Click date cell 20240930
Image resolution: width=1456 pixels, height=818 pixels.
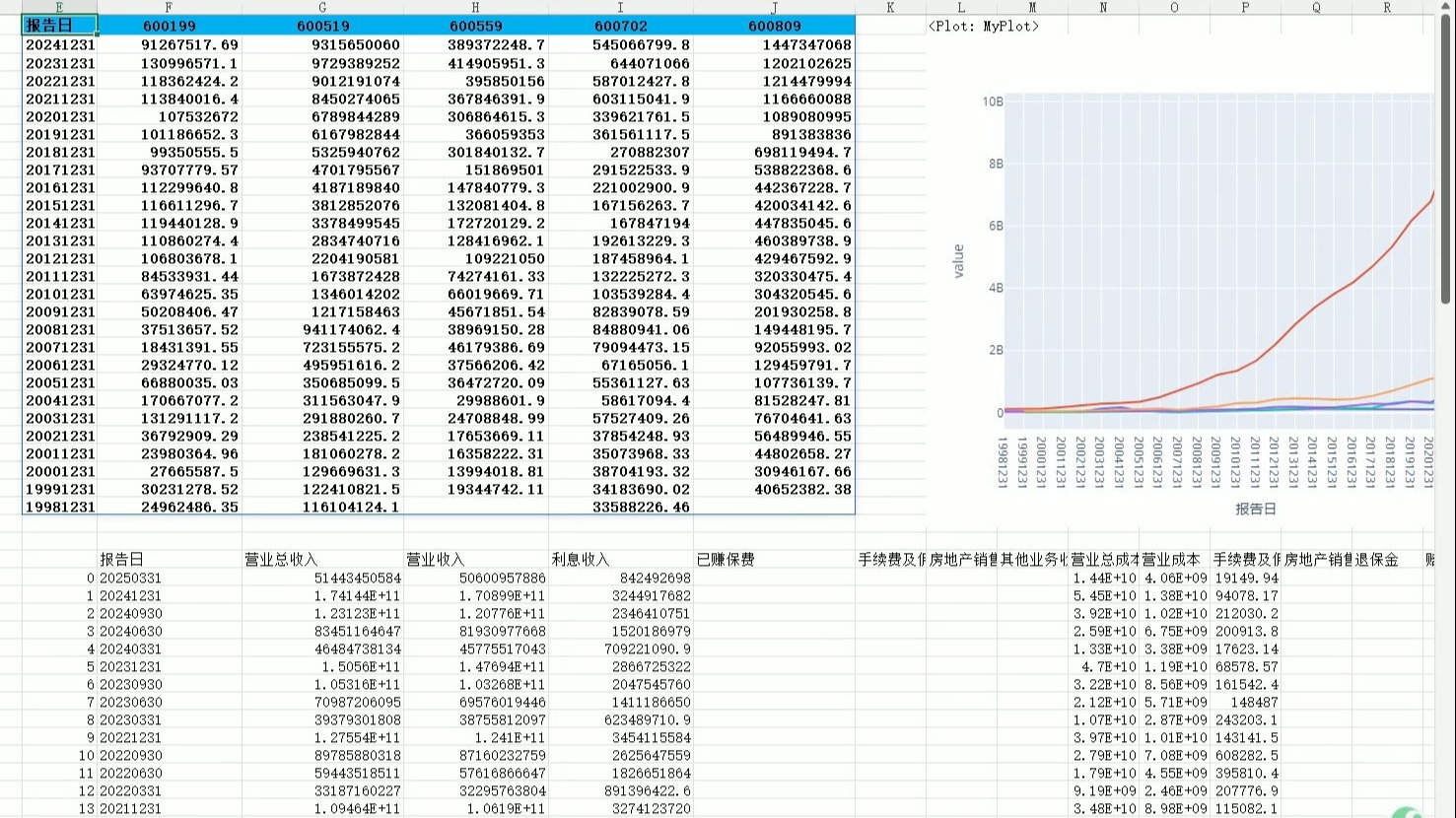169,613
